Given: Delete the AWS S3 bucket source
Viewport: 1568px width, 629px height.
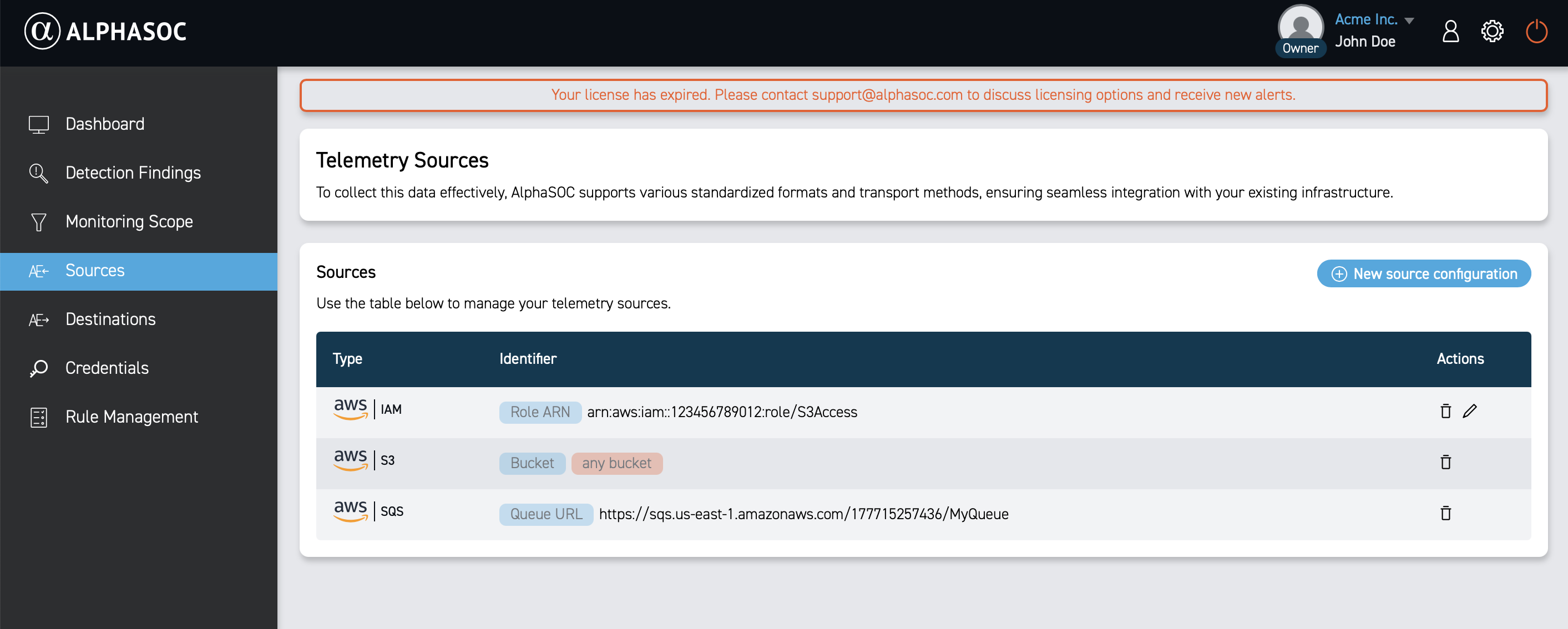Looking at the screenshot, I should pyautogui.click(x=1445, y=463).
